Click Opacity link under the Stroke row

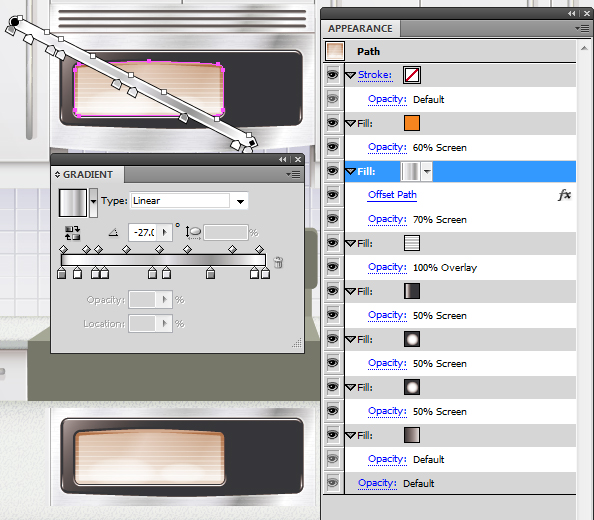point(387,99)
